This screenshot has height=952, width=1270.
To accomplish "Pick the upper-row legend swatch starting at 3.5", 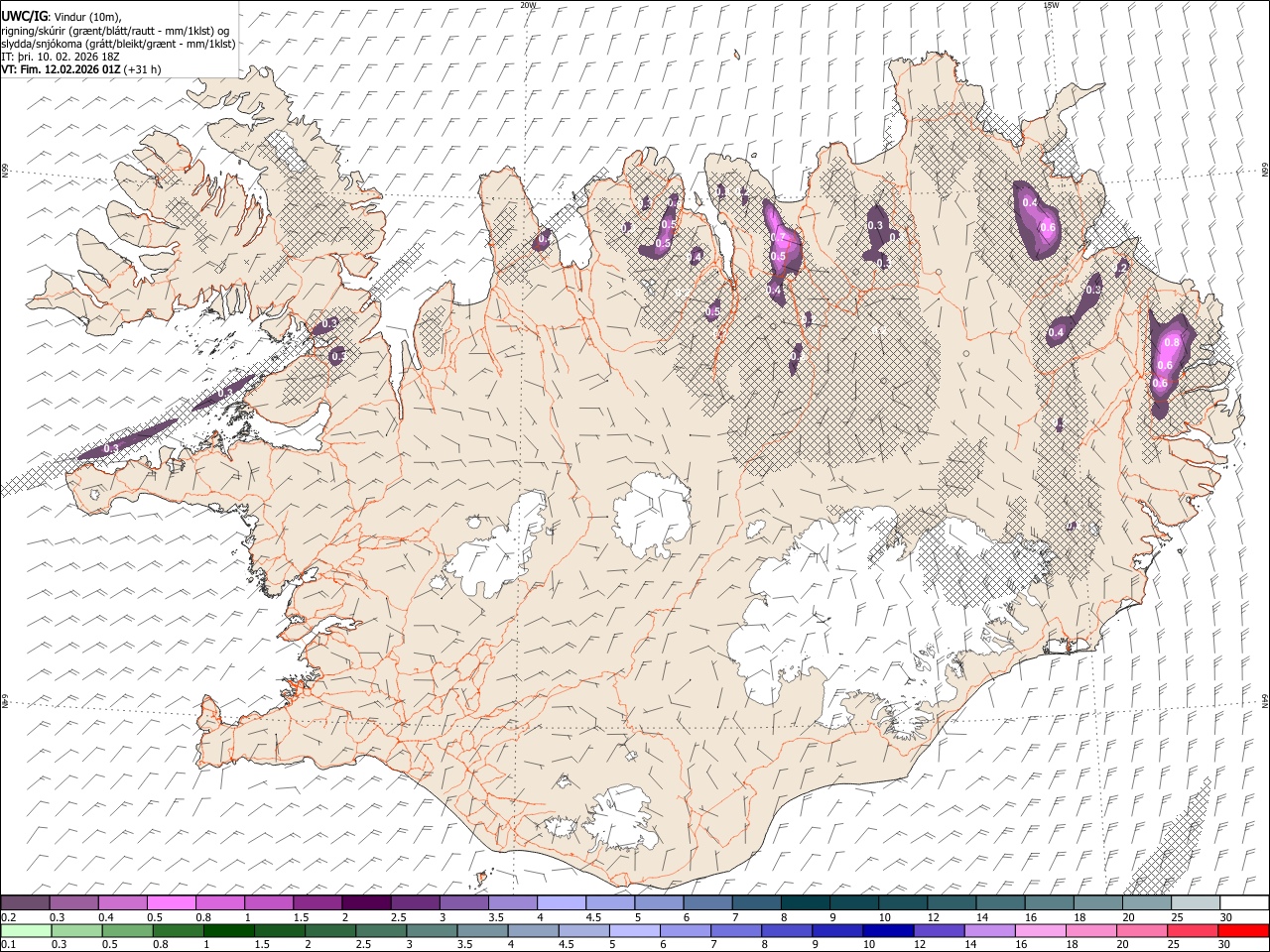I will [x=512, y=903].
